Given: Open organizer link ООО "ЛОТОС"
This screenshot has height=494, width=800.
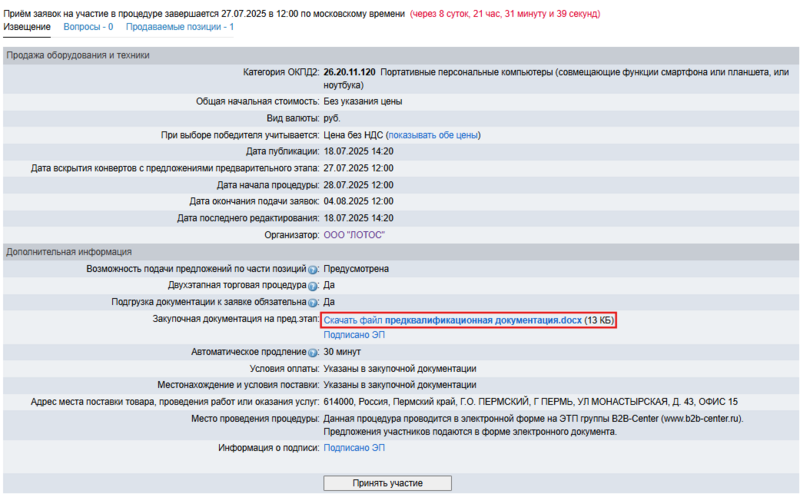Looking at the screenshot, I should pos(354,234).
